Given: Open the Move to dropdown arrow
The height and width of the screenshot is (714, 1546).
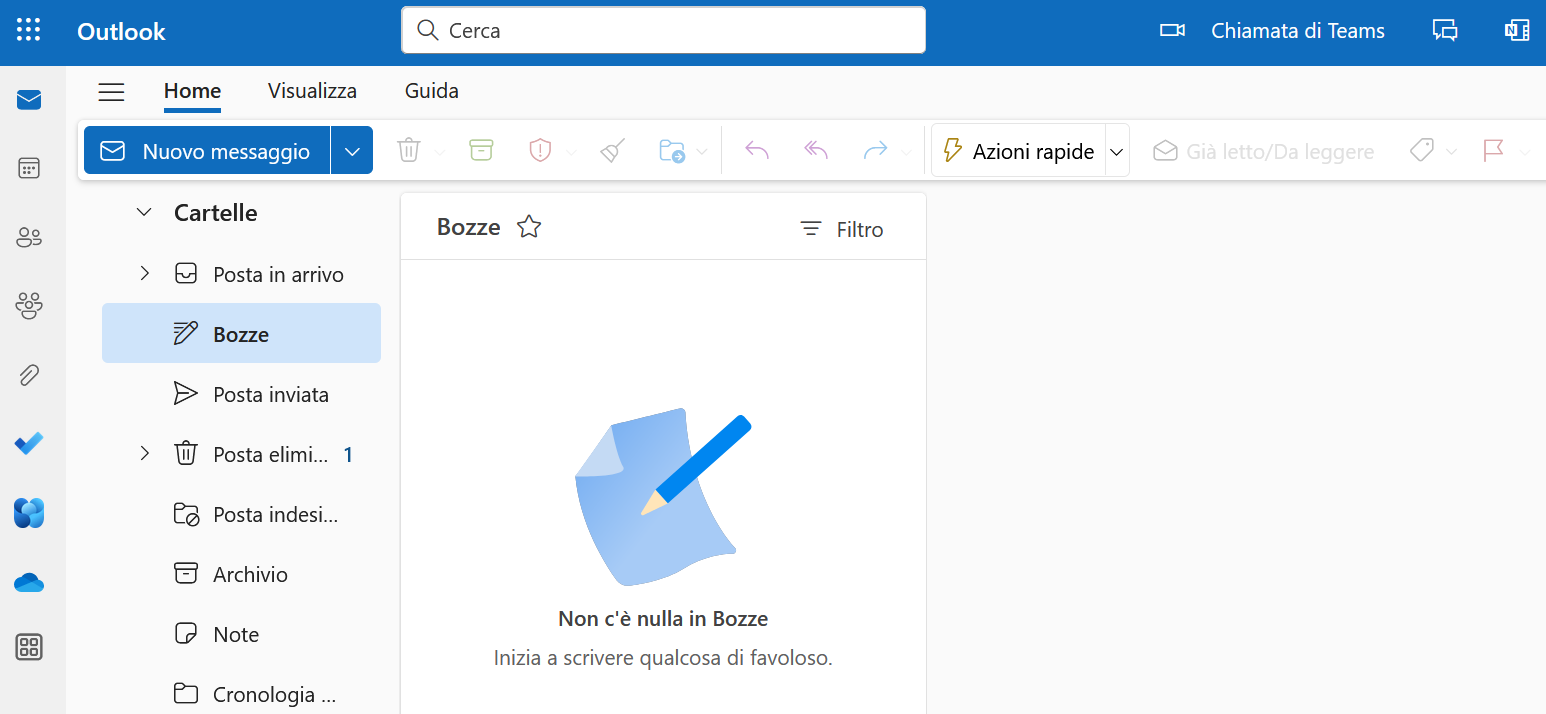Looking at the screenshot, I should pyautogui.click(x=702, y=152).
